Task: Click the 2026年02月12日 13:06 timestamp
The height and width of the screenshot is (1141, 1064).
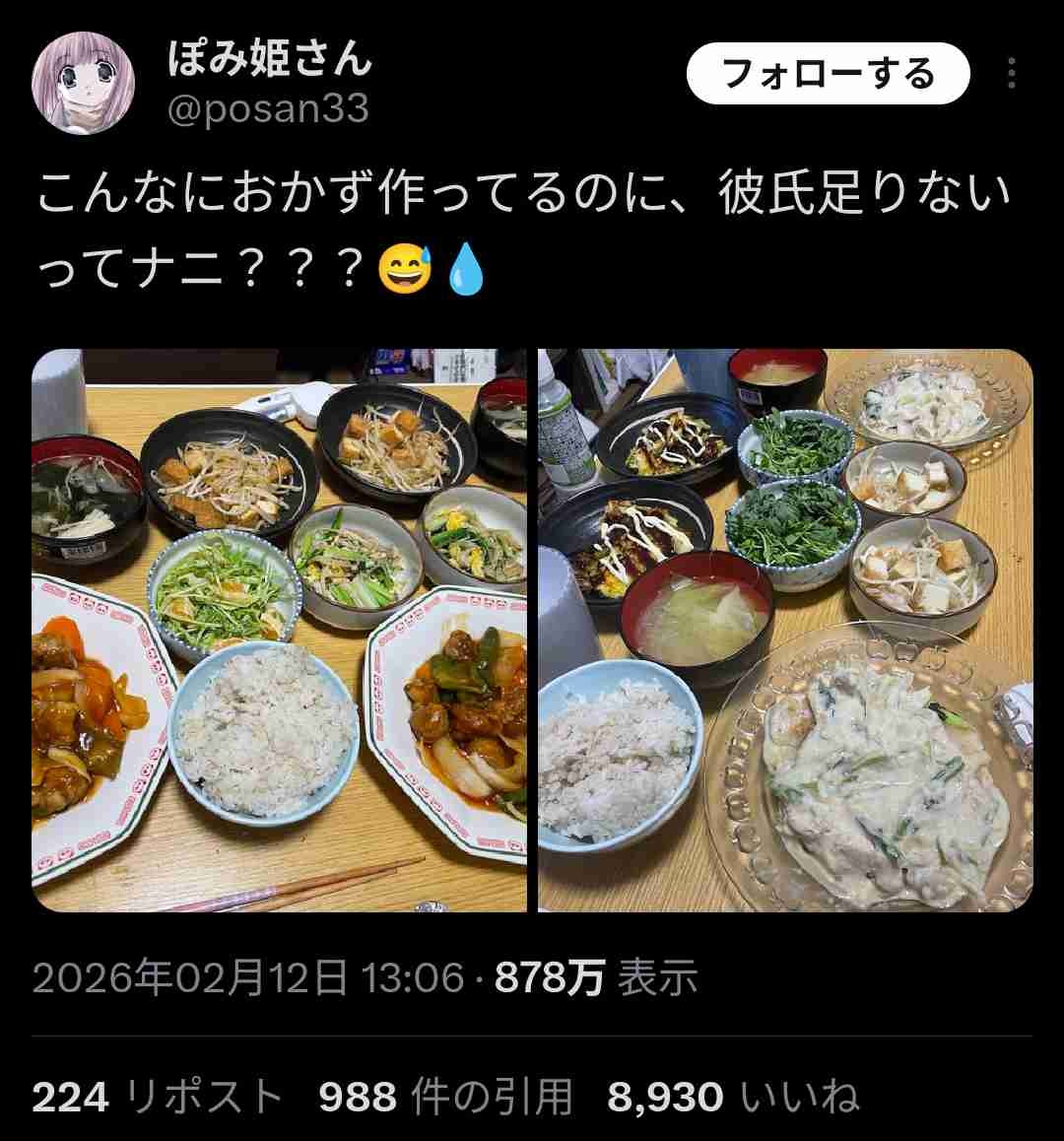Action: [248, 976]
